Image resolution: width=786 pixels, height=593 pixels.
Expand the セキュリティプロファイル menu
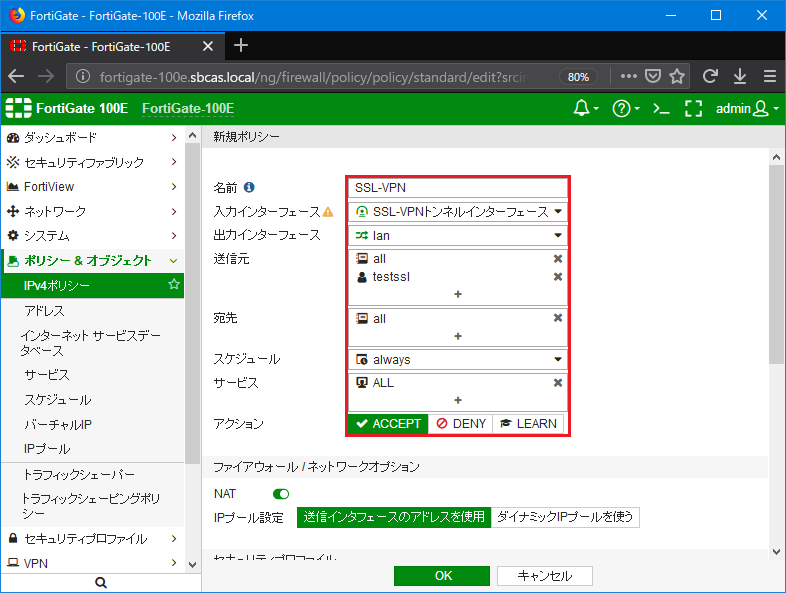tap(92, 539)
